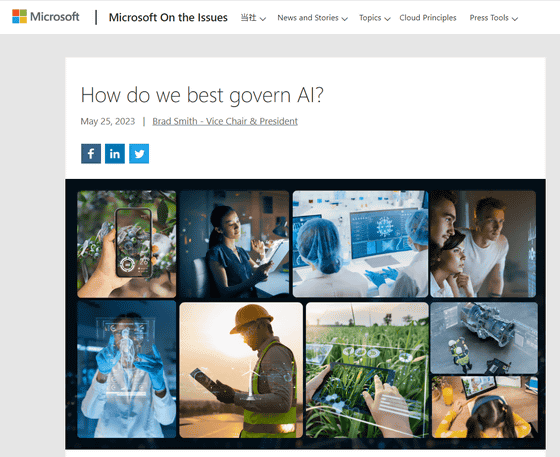Share article on Twitter
The width and height of the screenshot is (560, 457).
point(139,154)
